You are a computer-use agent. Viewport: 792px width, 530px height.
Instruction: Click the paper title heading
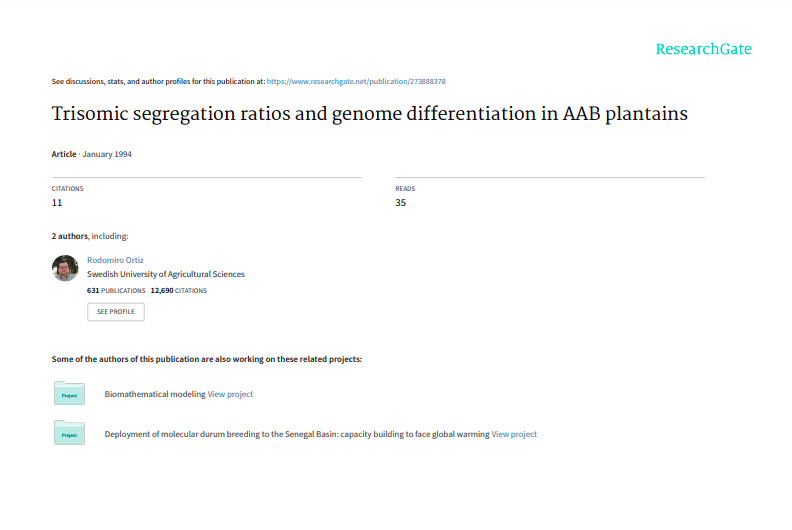(x=369, y=113)
